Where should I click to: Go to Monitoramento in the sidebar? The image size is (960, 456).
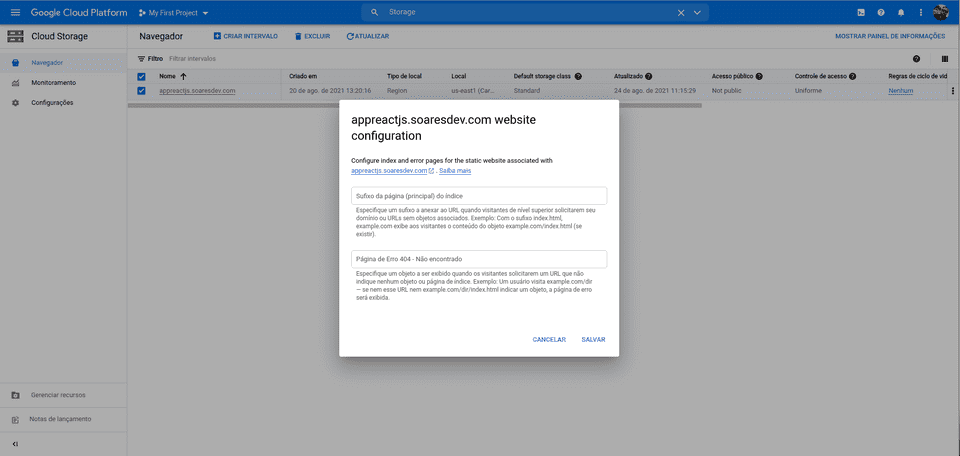click(x=53, y=82)
